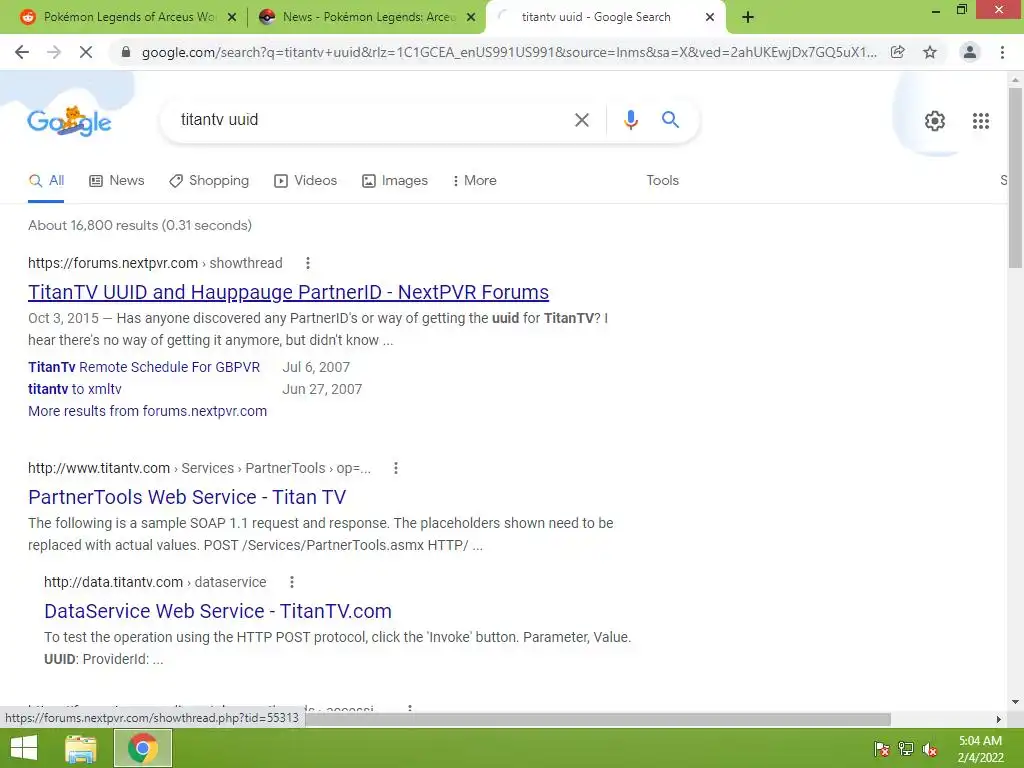Switch to Videos results
Viewport: 1024px width, 768px height.
[x=305, y=181]
